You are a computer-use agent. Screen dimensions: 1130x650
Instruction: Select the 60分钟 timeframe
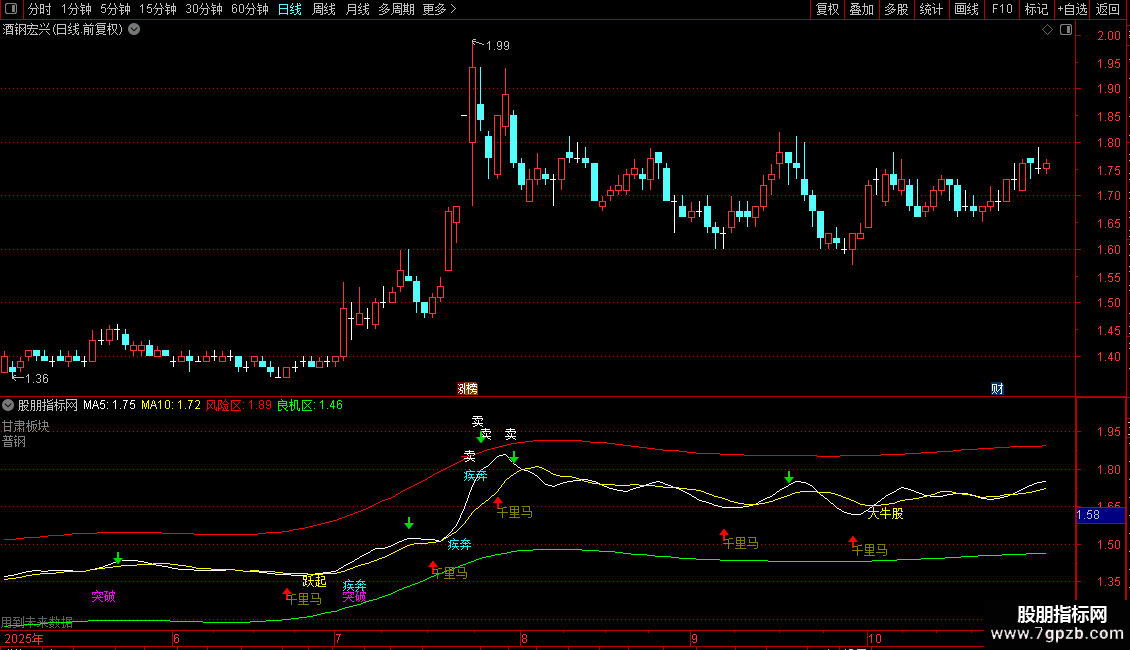(249, 9)
